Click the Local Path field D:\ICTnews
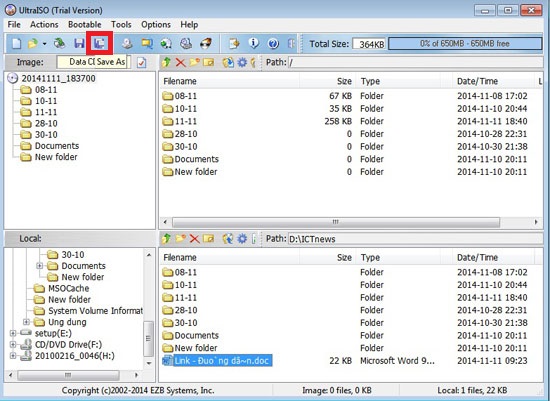The width and height of the screenshot is (550, 401). coord(415,239)
